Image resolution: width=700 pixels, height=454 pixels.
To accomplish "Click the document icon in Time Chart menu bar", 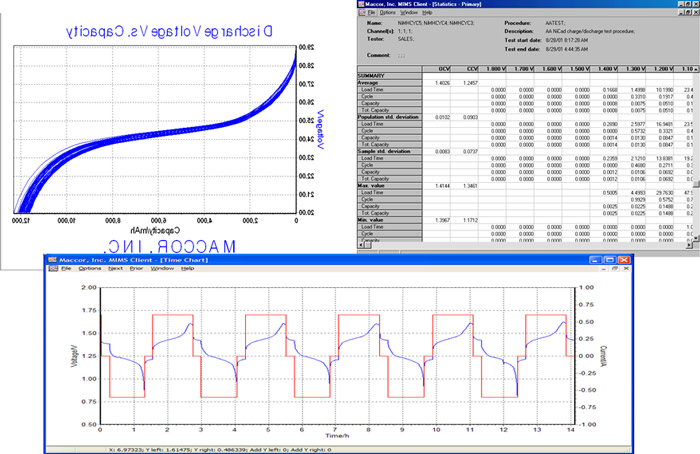I will coord(53,268).
